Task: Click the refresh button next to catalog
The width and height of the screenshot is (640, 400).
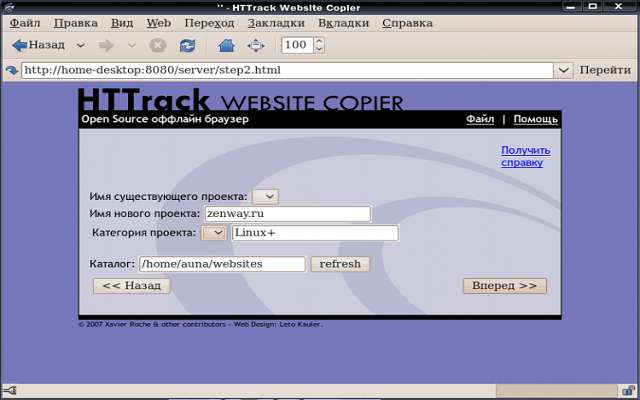Action: (x=340, y=264)
